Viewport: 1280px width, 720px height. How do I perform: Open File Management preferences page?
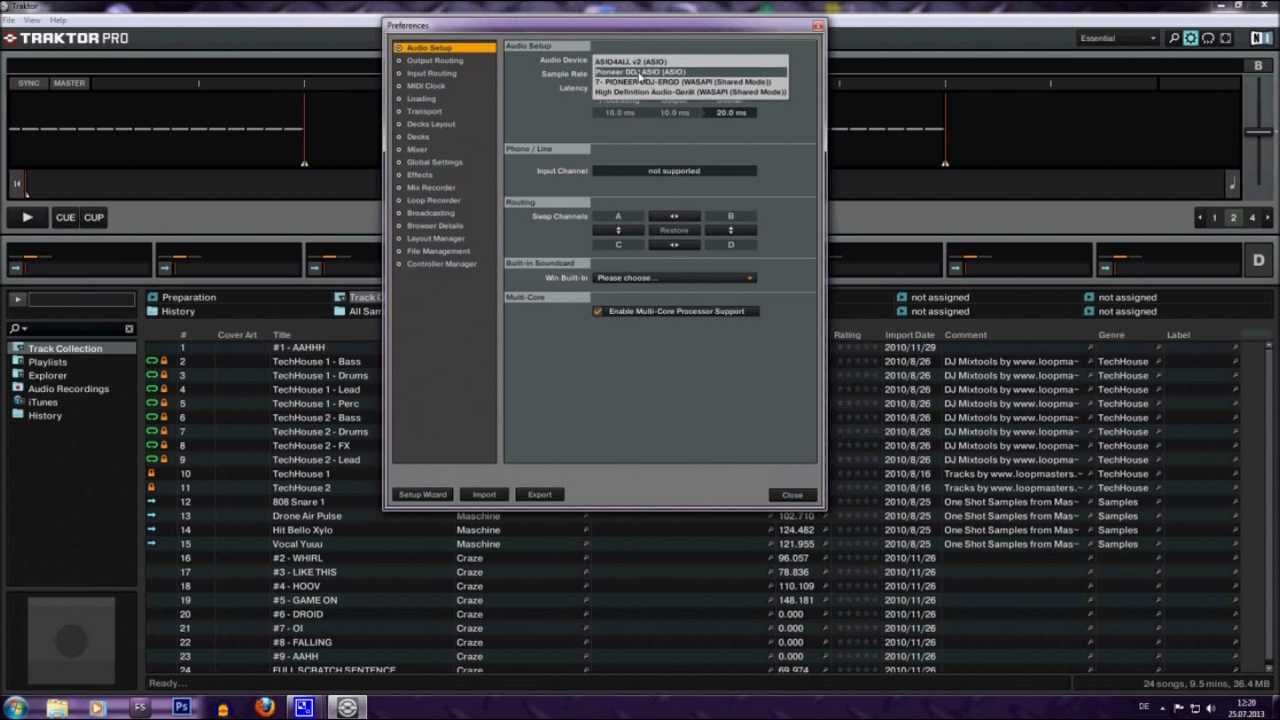pos(438,251)
